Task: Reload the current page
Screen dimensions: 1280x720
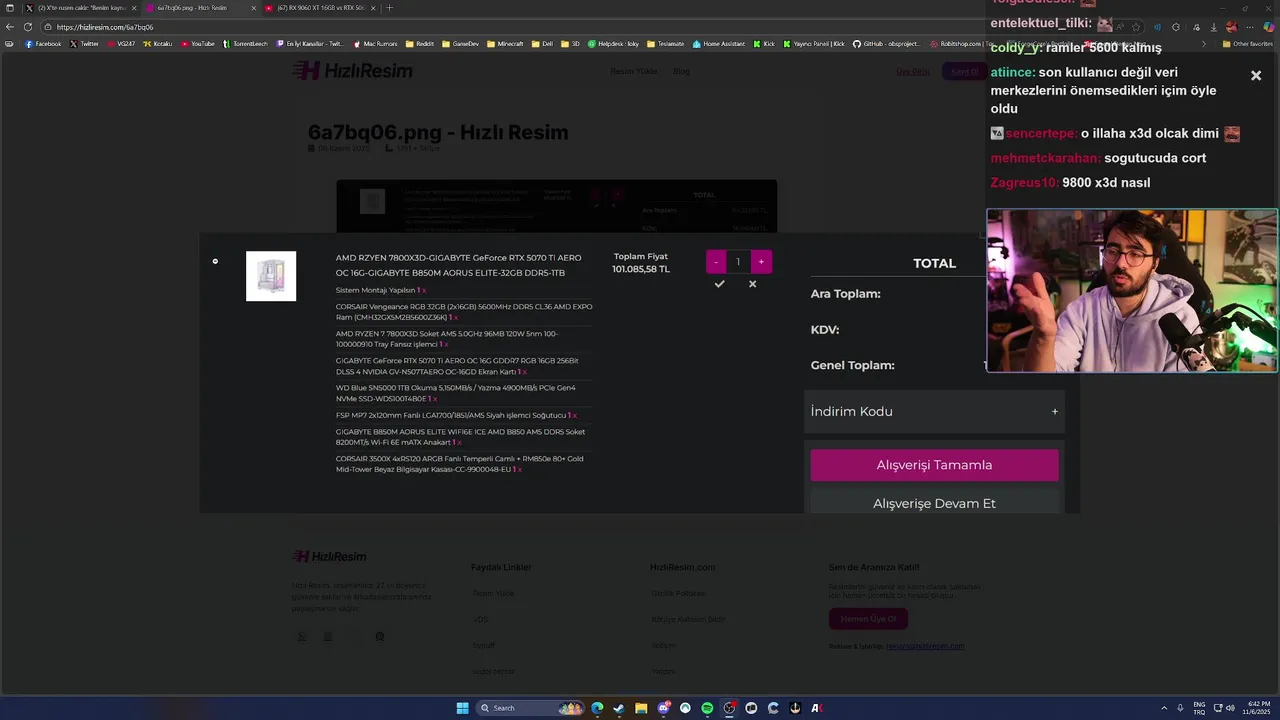Action: coord(28,27)
